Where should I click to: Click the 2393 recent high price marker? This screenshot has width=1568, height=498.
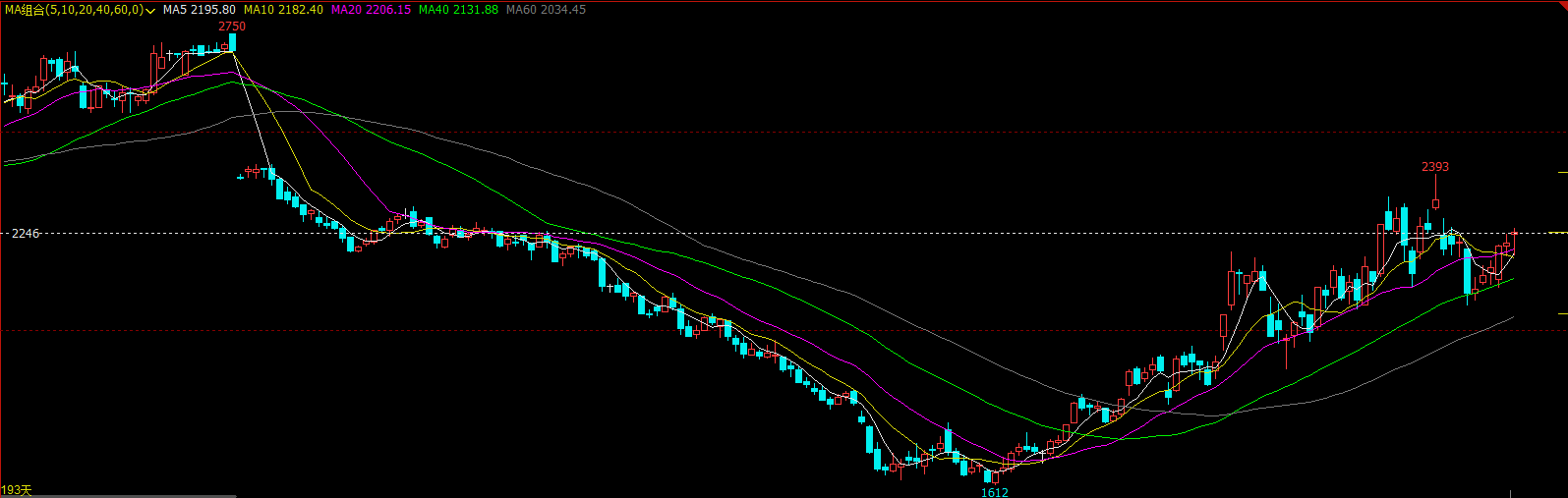(x=1435, y=167)
